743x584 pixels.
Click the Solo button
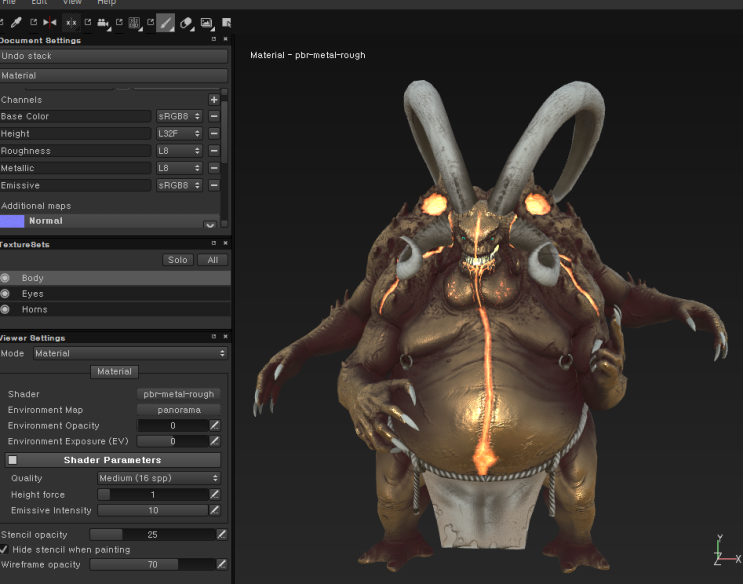(x=178, y=260)
